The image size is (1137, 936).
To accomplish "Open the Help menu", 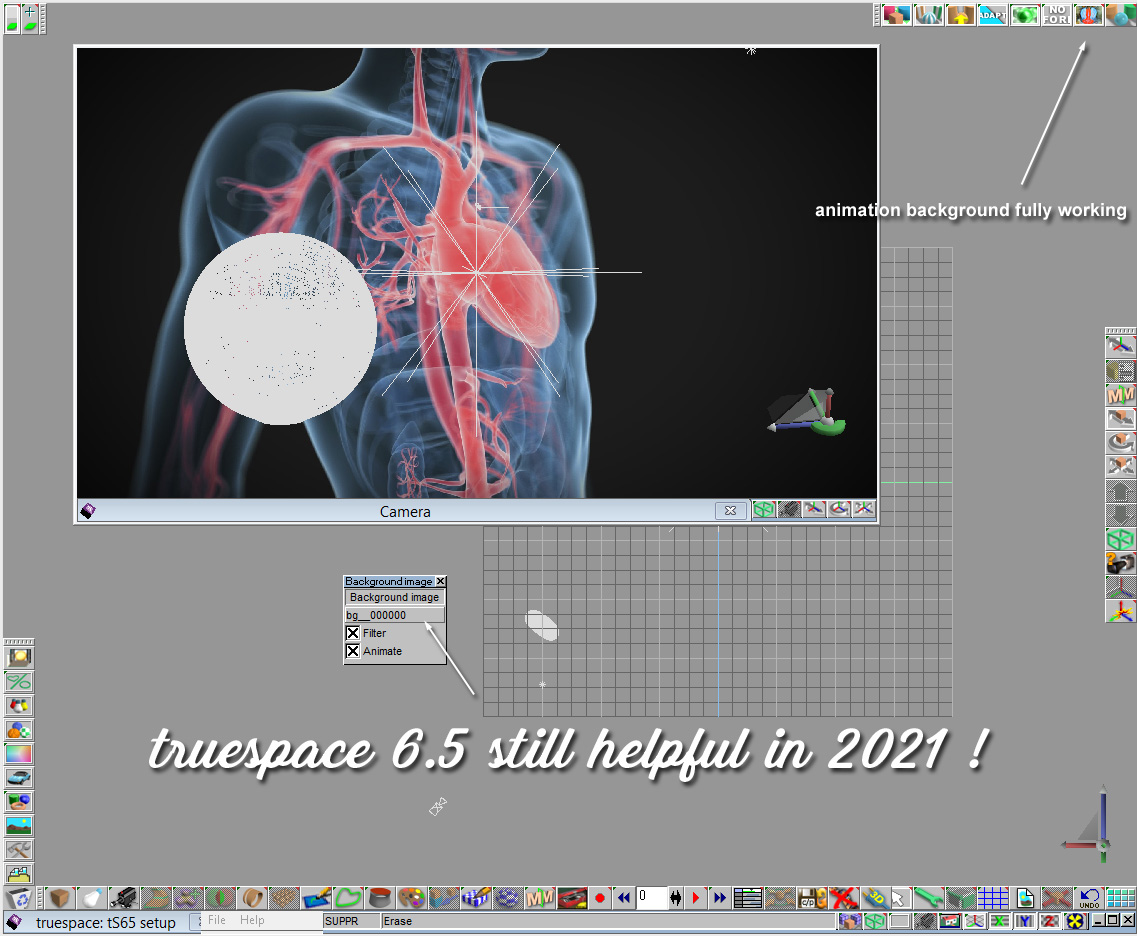I will point(252,920).
